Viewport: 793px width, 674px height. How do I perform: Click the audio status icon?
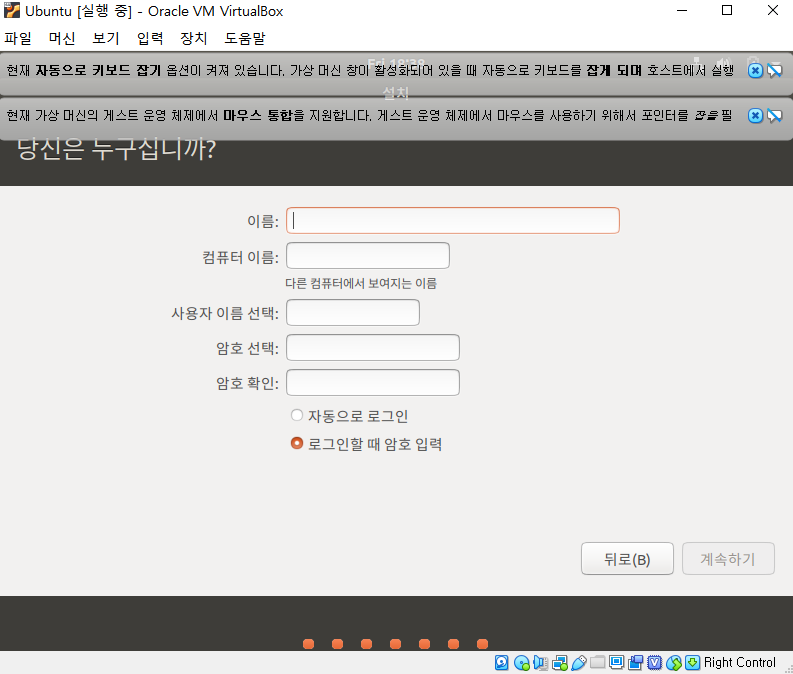[541, 662]
